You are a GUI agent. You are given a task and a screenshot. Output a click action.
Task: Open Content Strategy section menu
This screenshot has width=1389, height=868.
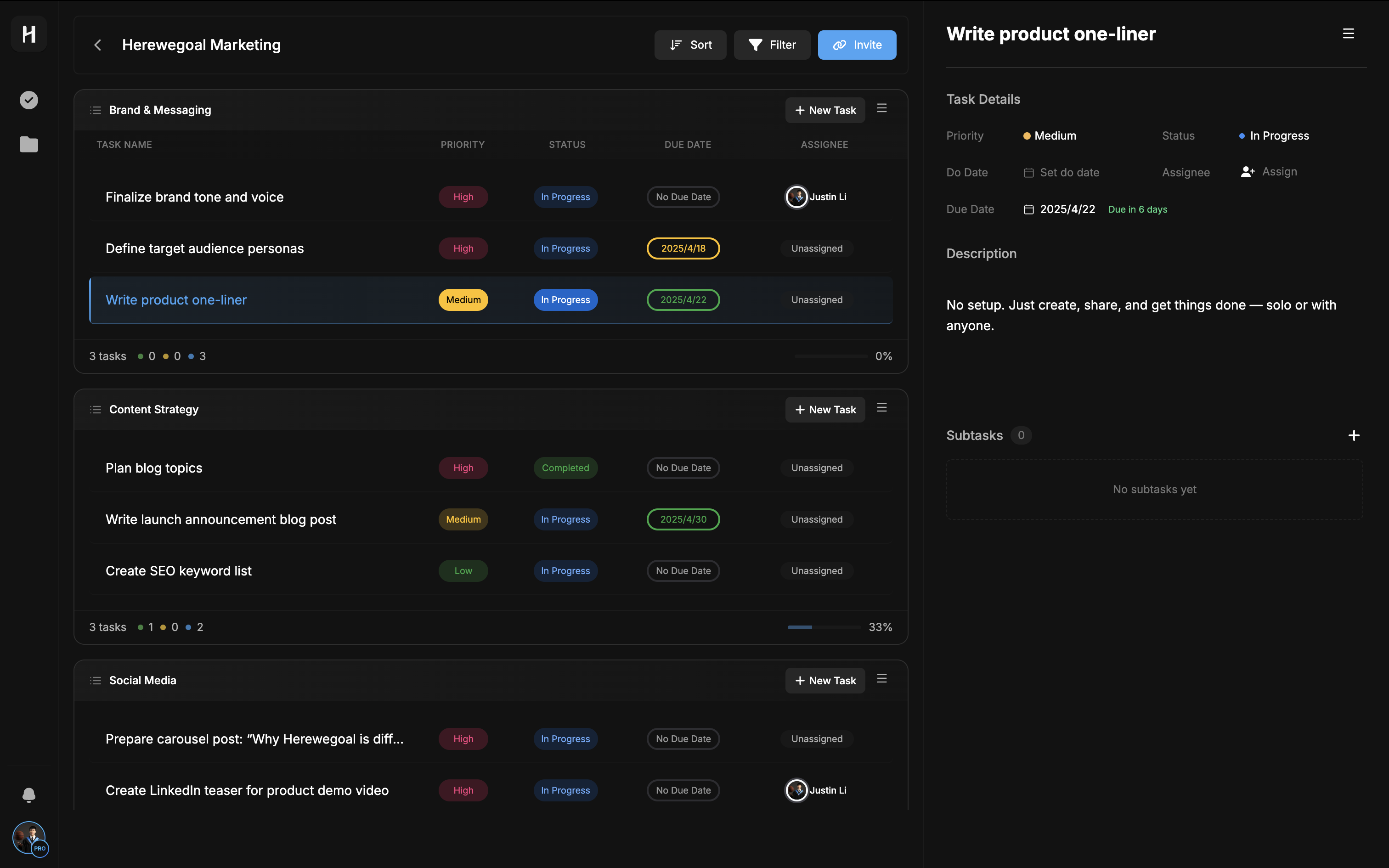click(x=881, y=408)
